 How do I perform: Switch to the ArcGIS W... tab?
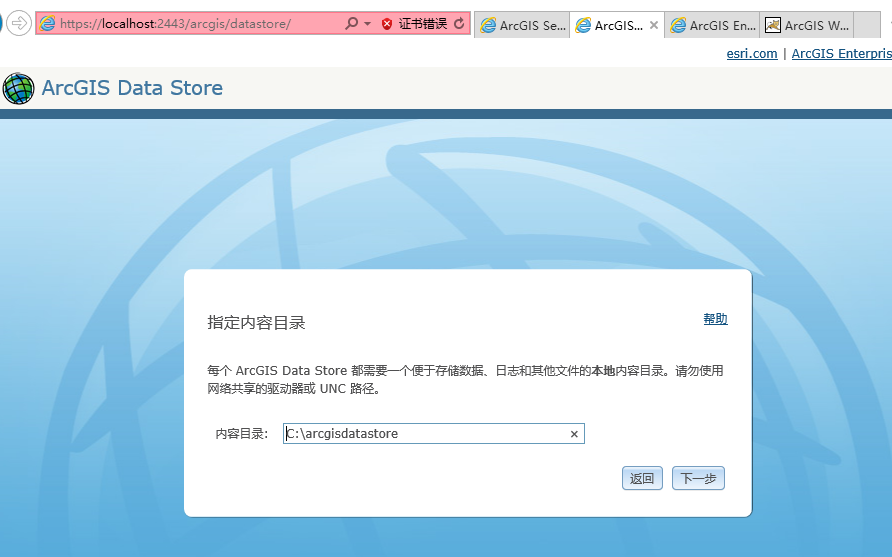pos(807,25)
